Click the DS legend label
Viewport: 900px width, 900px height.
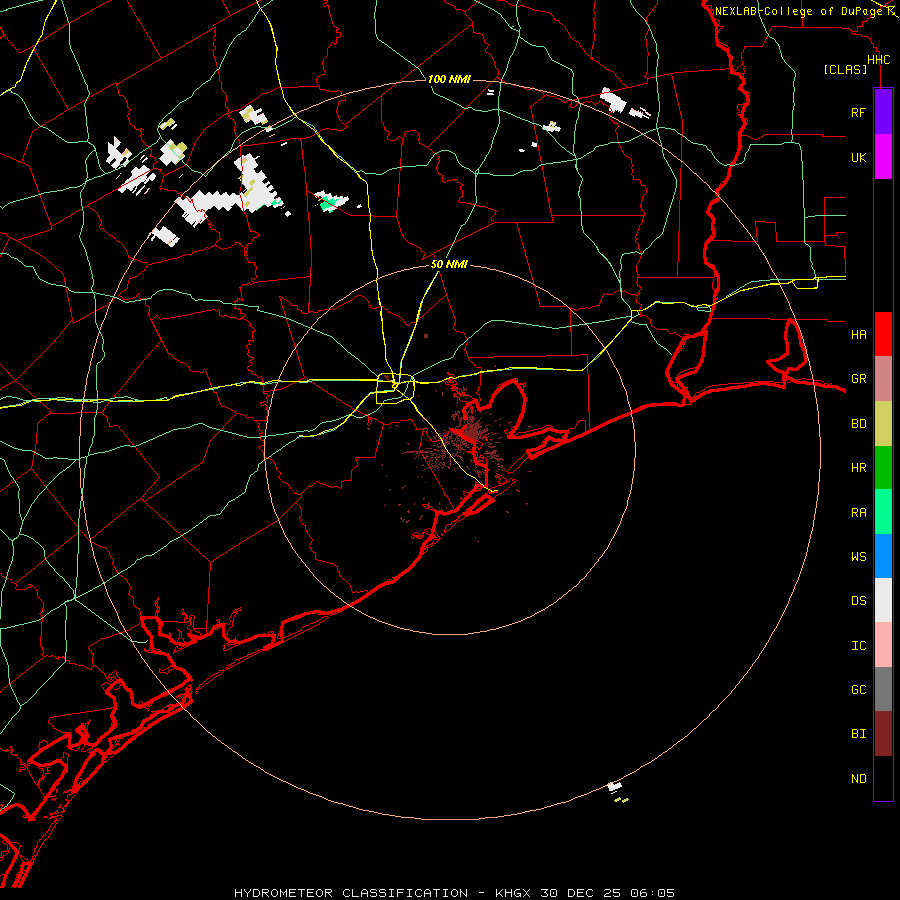[858, 601]
